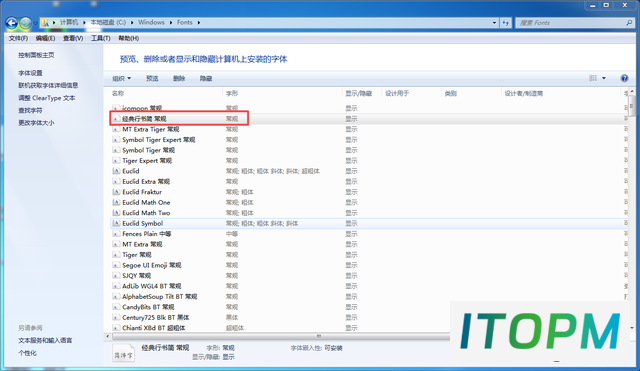Open the recent pages dropdown next to Forward
Screen dimensions: 640x371
pos(36,23)
